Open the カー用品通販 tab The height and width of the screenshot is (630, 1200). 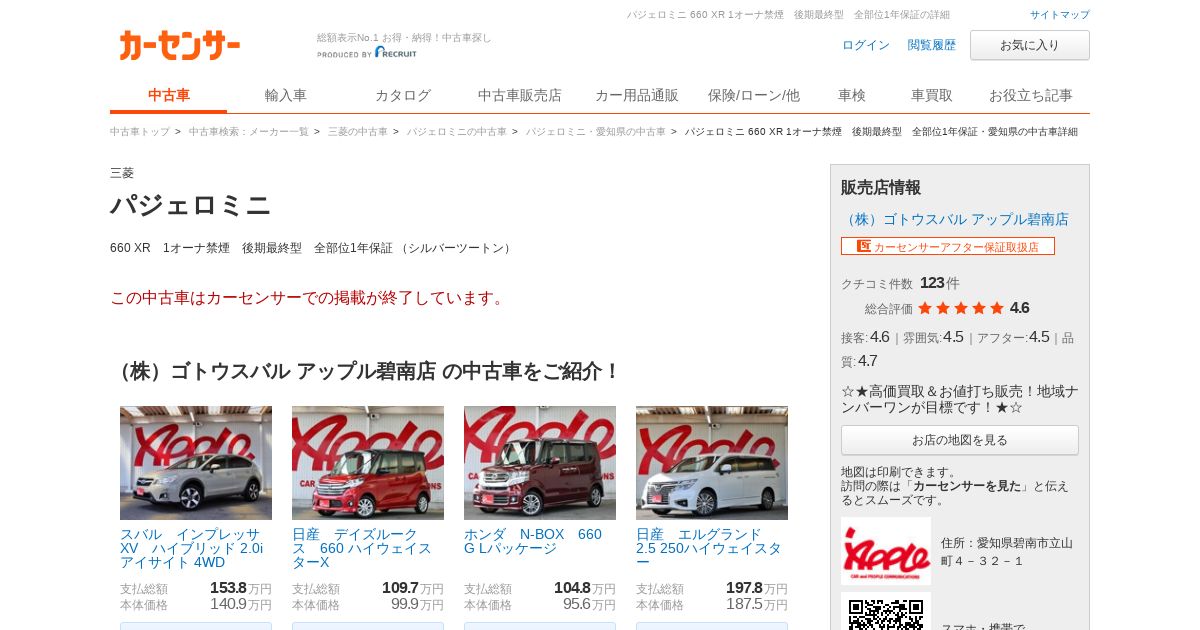point(637,96)
